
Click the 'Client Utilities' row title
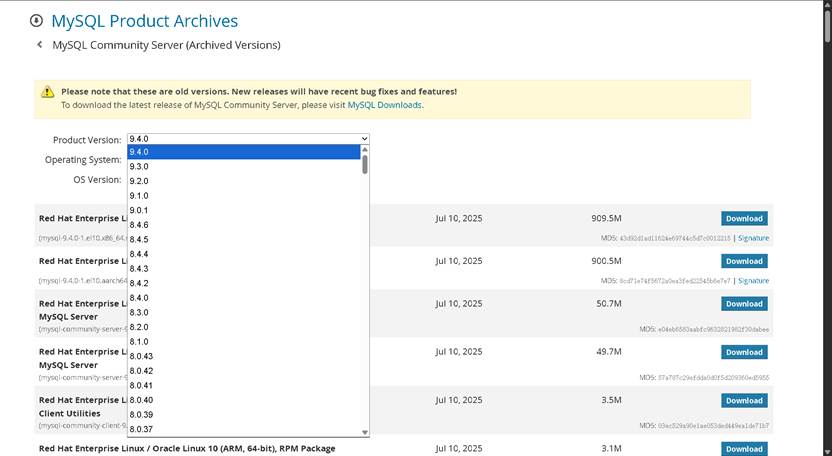click(70, 414)
